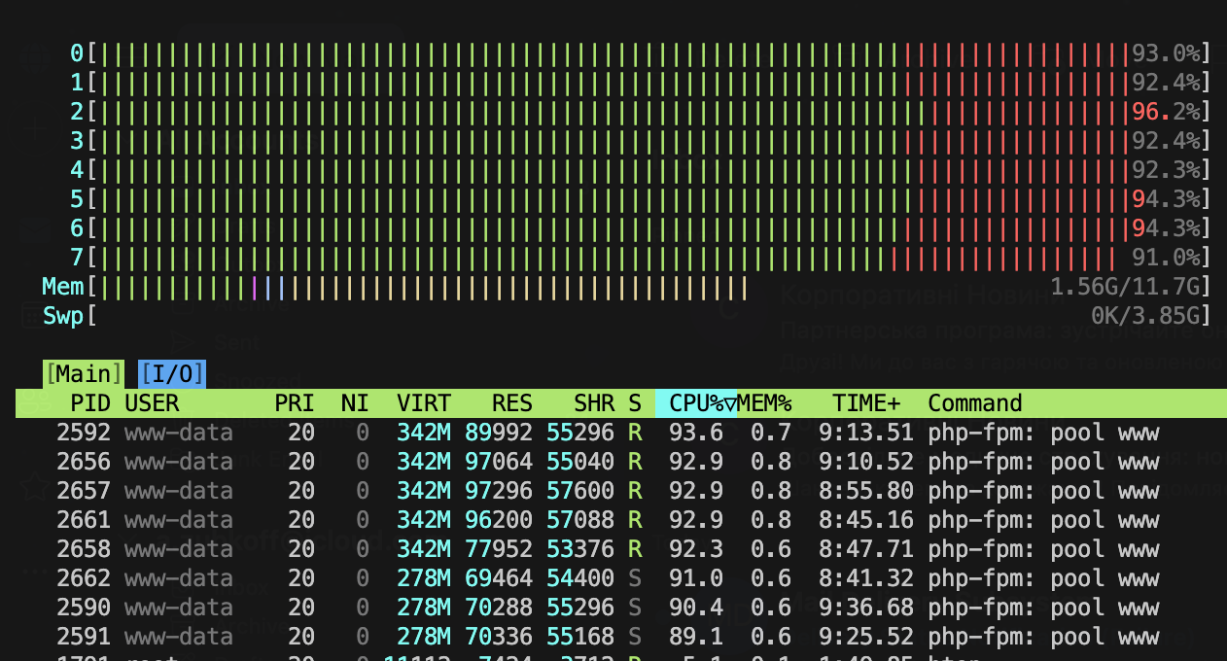Screen dimensions: 1227x661
Task: Click SHR value 55168
Action: tap(580, 636)
